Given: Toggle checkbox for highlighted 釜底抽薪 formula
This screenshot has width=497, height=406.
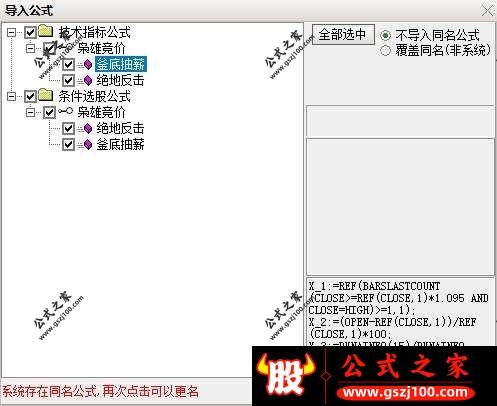Looking at the screenshot, I should 68,64.
